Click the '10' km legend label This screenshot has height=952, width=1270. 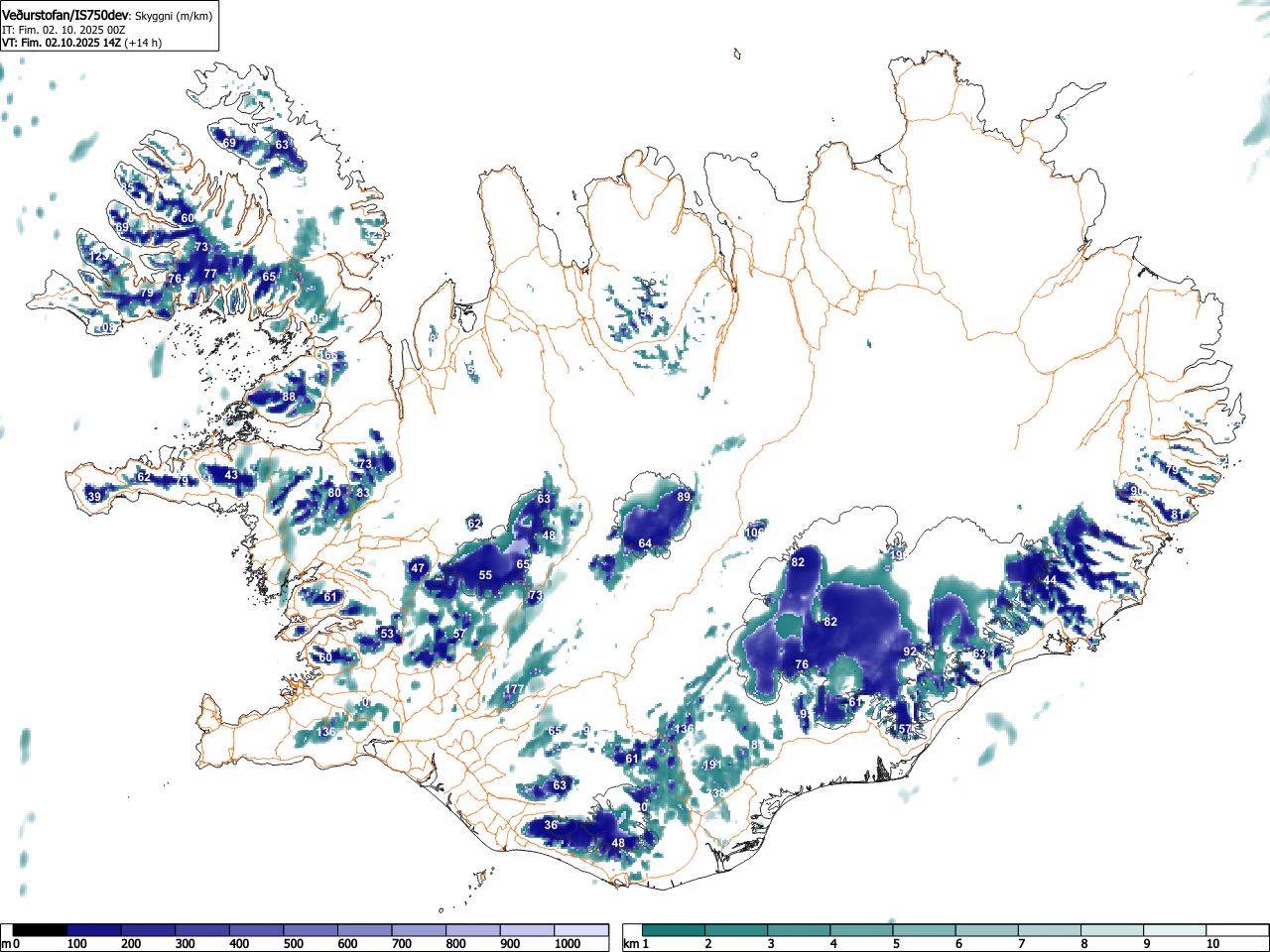click(1212, 944)
